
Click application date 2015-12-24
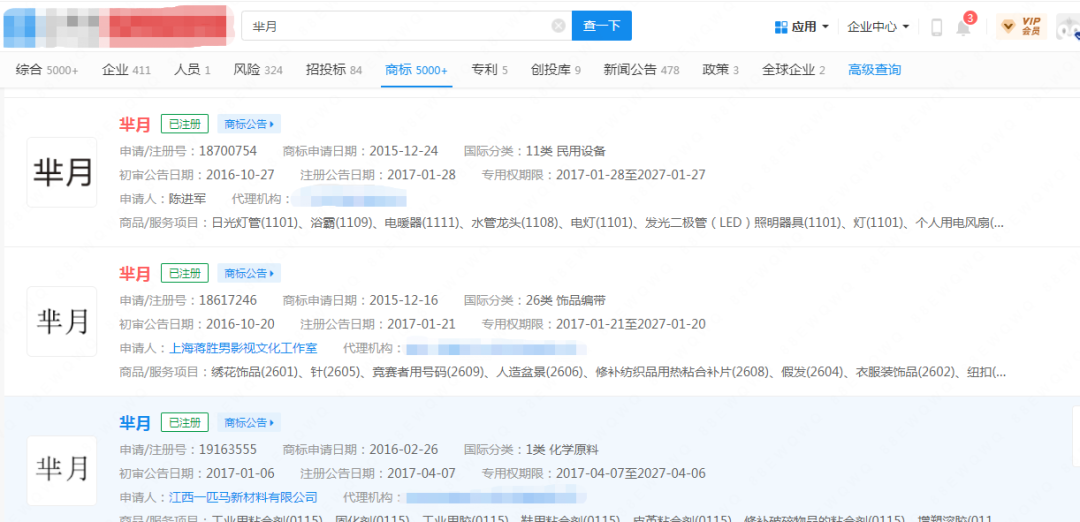point(404,151)
